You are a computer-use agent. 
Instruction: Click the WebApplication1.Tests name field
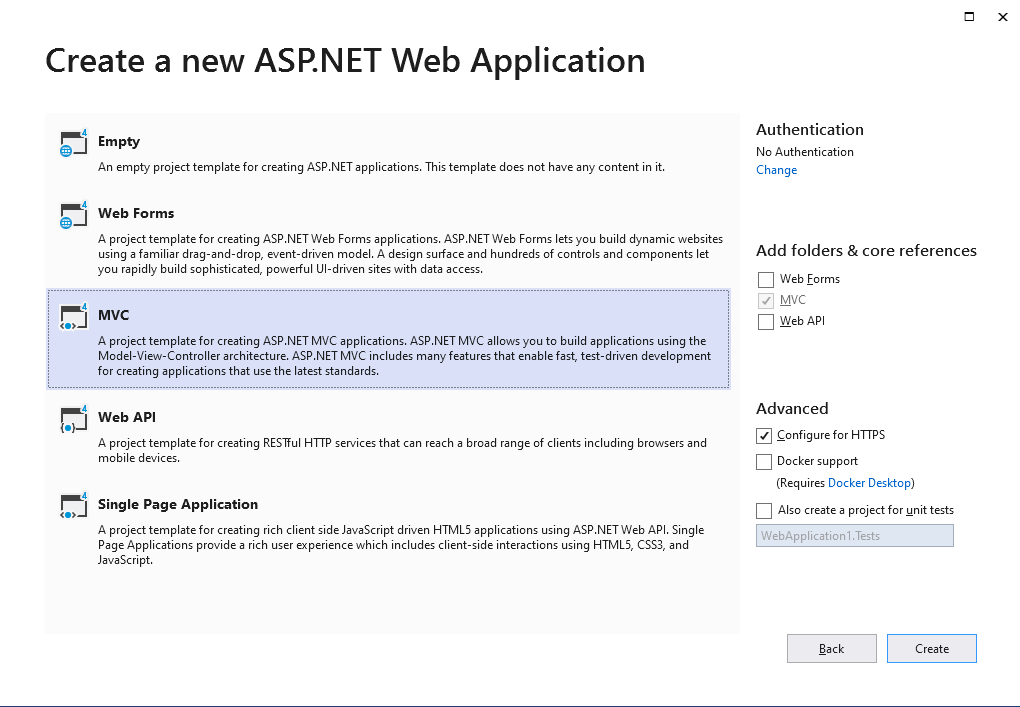[x=854, y=535]
